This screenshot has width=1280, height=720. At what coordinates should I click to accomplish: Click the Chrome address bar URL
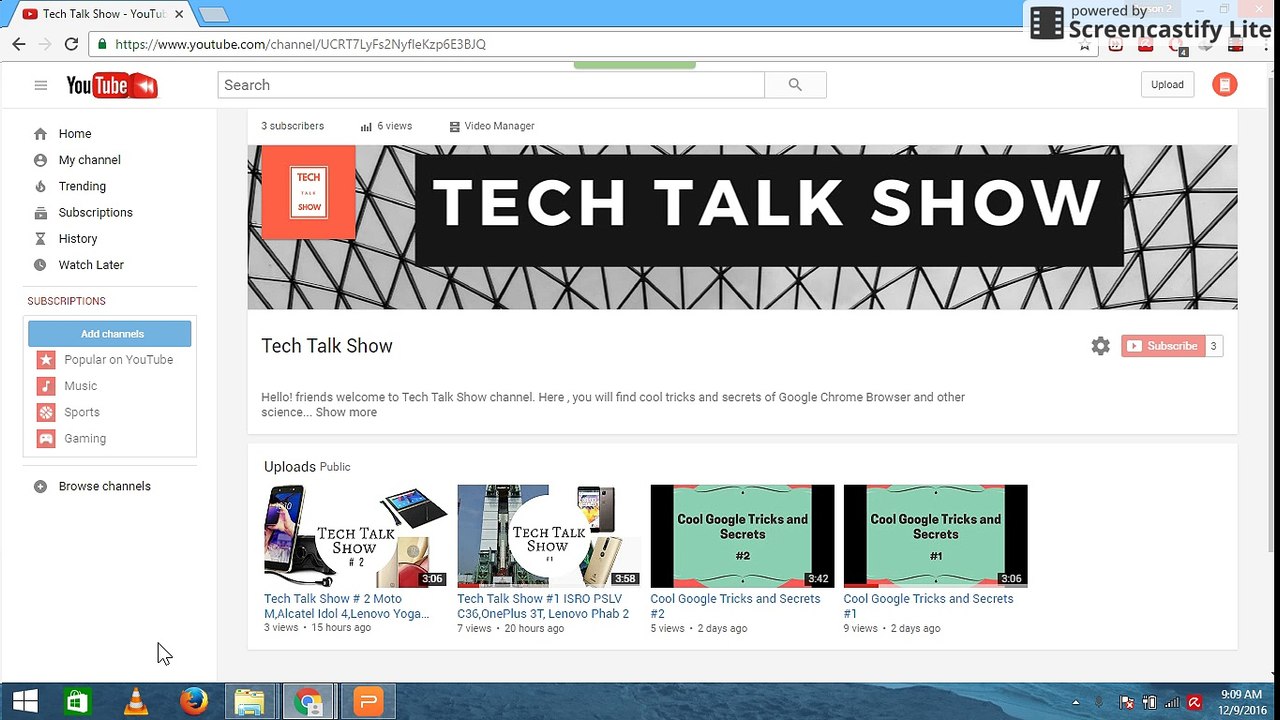300,44
